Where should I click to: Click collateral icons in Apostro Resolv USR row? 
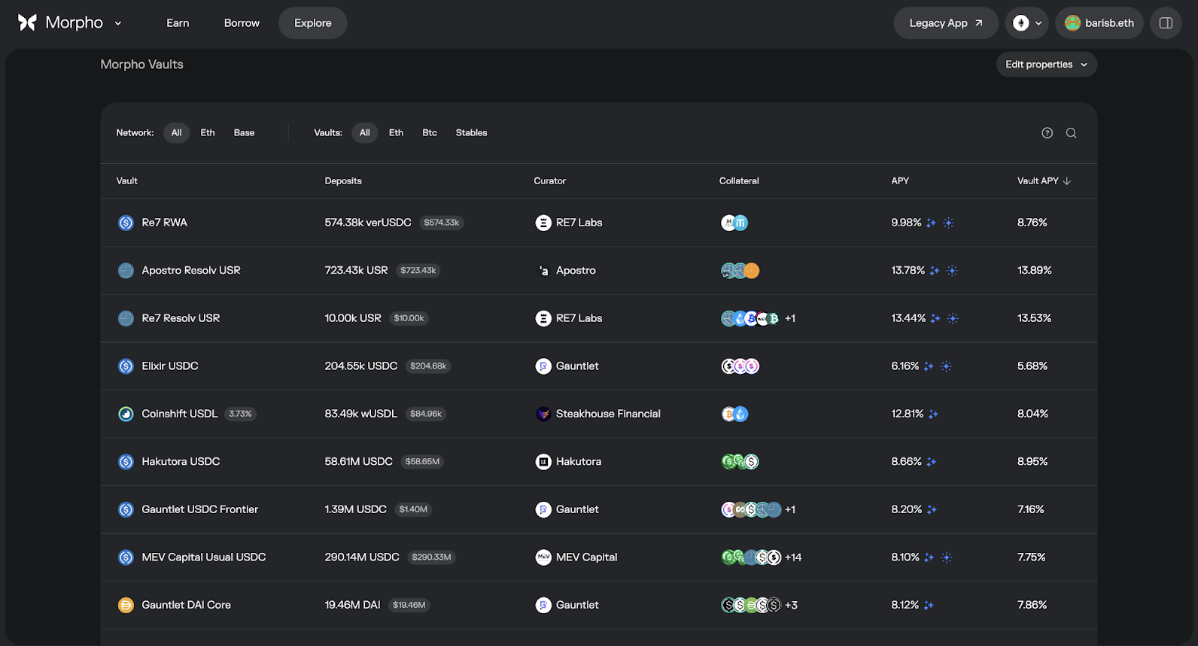740,270
